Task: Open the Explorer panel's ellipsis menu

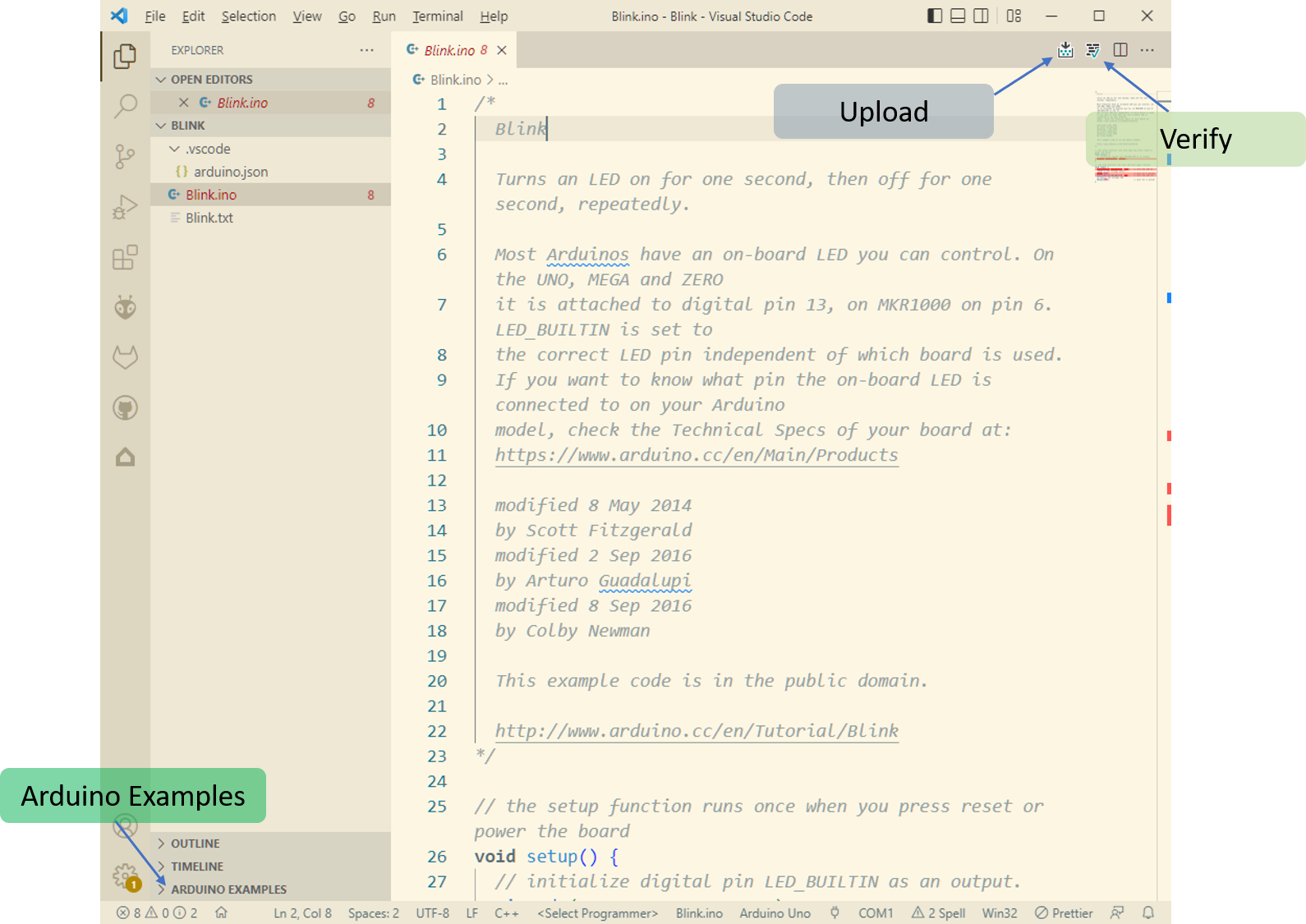Action: point(366,50)
